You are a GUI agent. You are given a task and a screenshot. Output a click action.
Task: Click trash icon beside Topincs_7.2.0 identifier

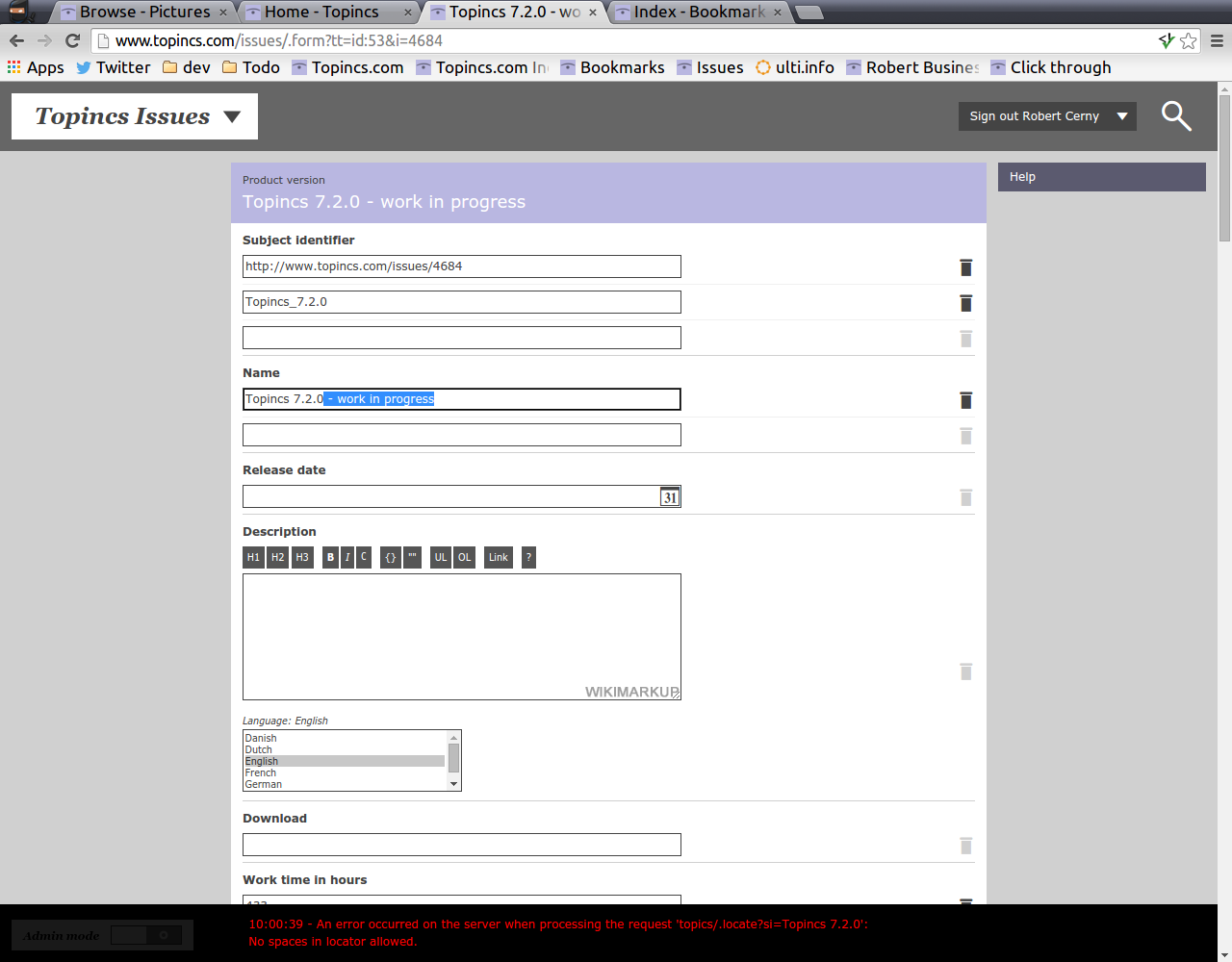965,303
